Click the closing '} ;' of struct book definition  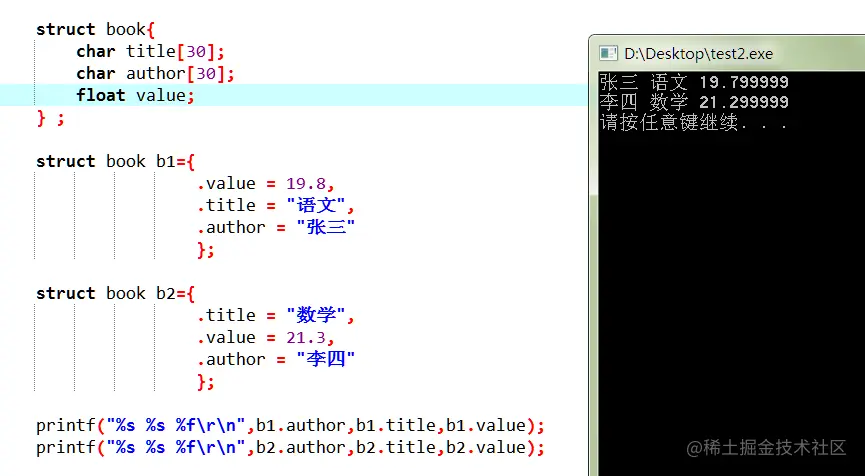[x=50, y=117]
